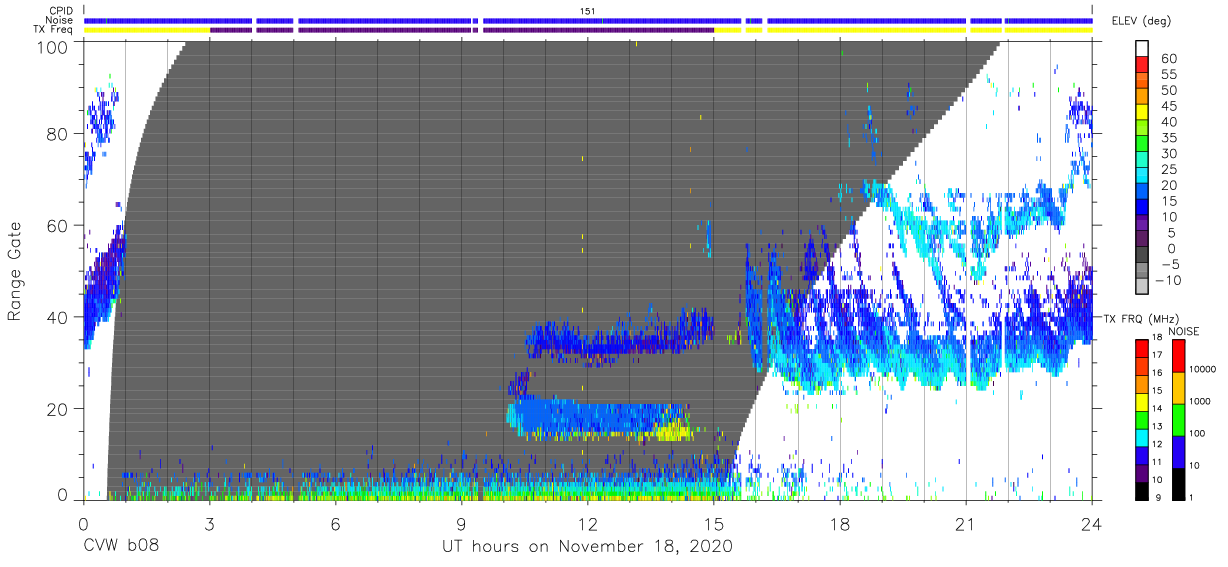Click UT hour axis label '6'

pos(335,523)
